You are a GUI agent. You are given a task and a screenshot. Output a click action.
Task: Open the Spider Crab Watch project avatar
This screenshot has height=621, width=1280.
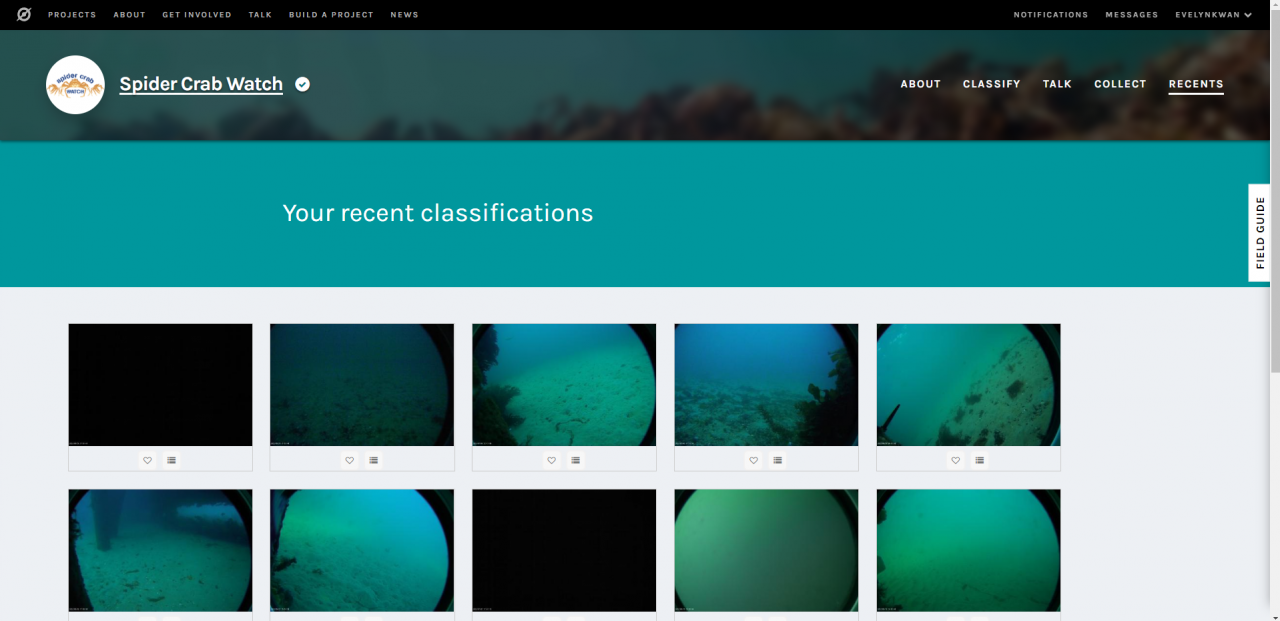click(75, 85)
